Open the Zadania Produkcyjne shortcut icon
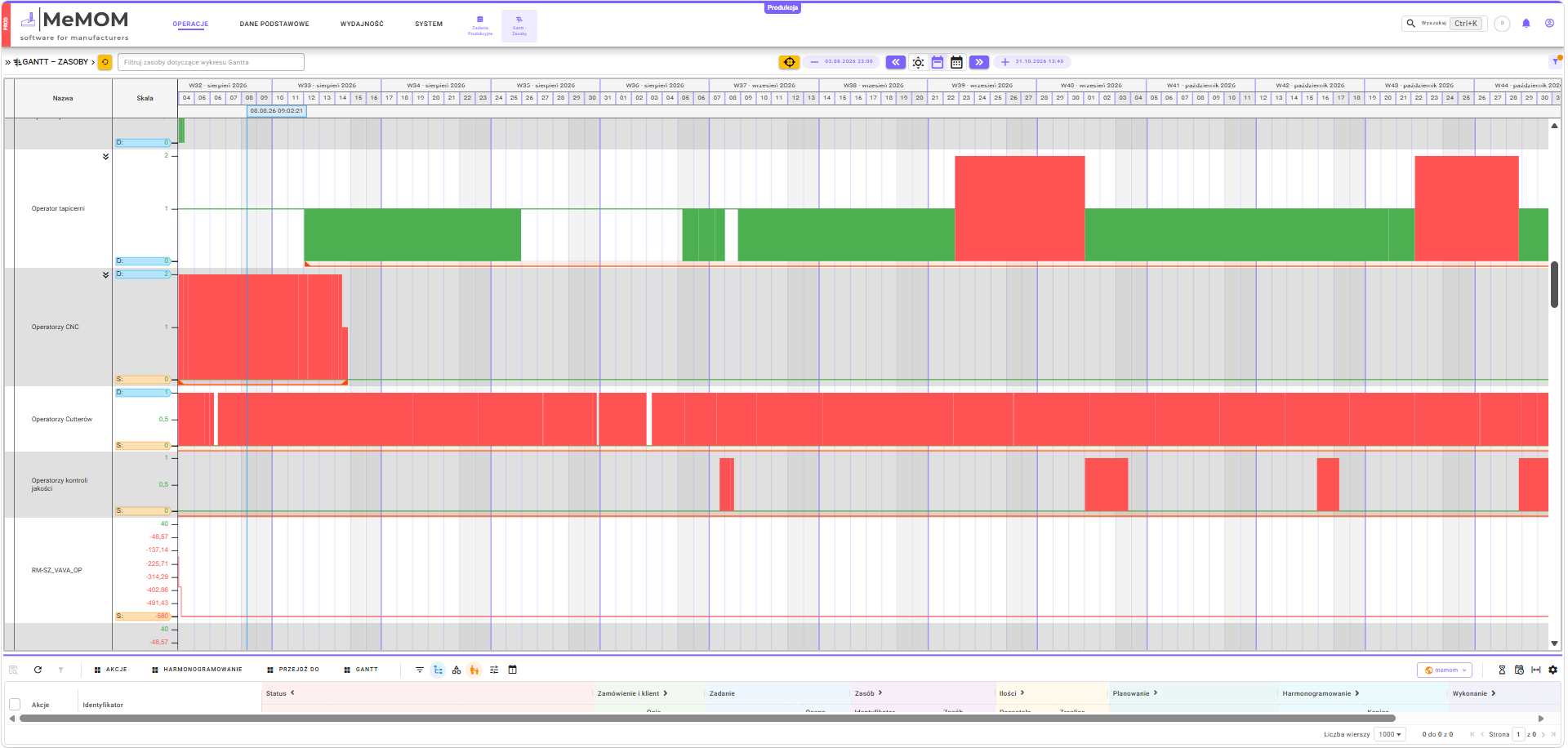The width and height of the screenshot is (1568, 748). (x=480, y=26)
